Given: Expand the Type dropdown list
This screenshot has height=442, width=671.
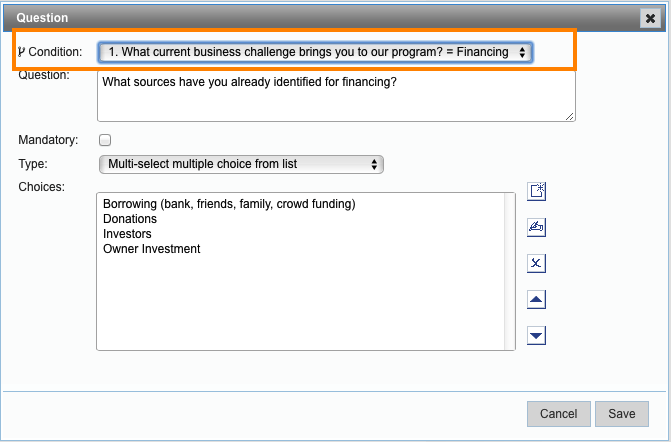Looking at the screenshot, I should 240,164.
